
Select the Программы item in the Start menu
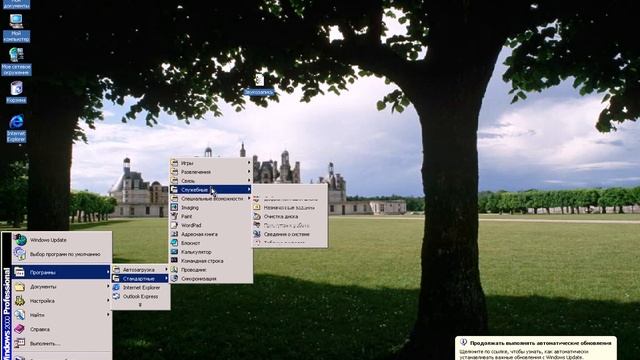tap(61, 272)
